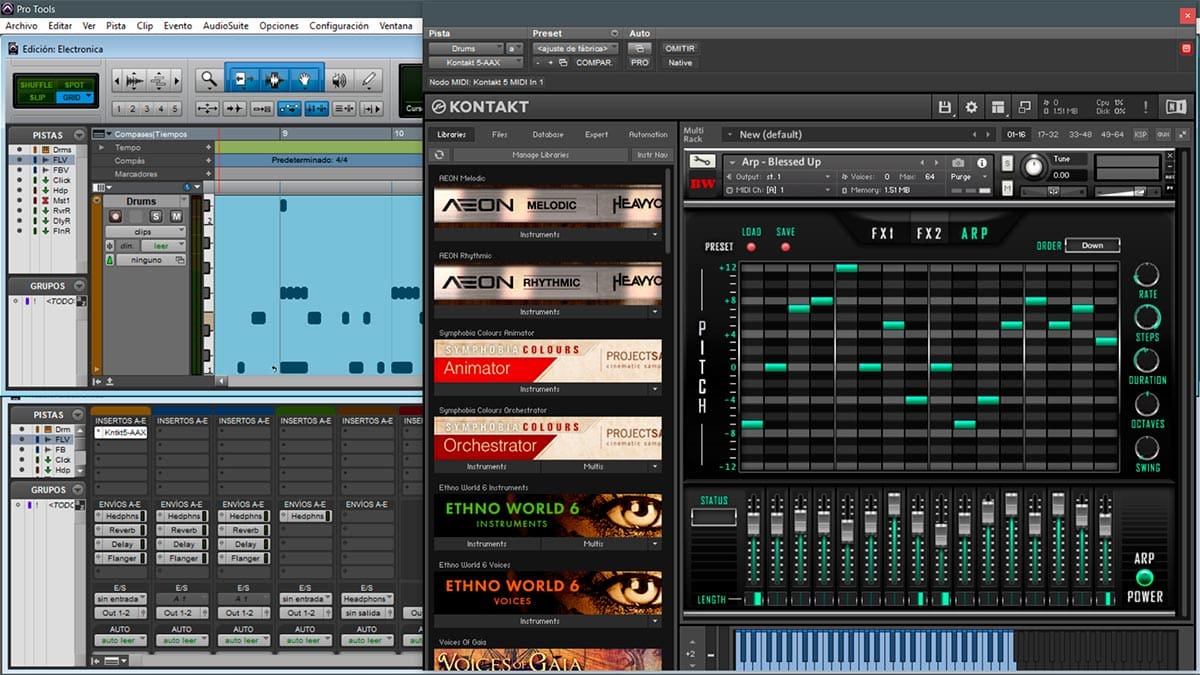
Task: Open the clips track view dropdown
Action: tap(145, 231)
